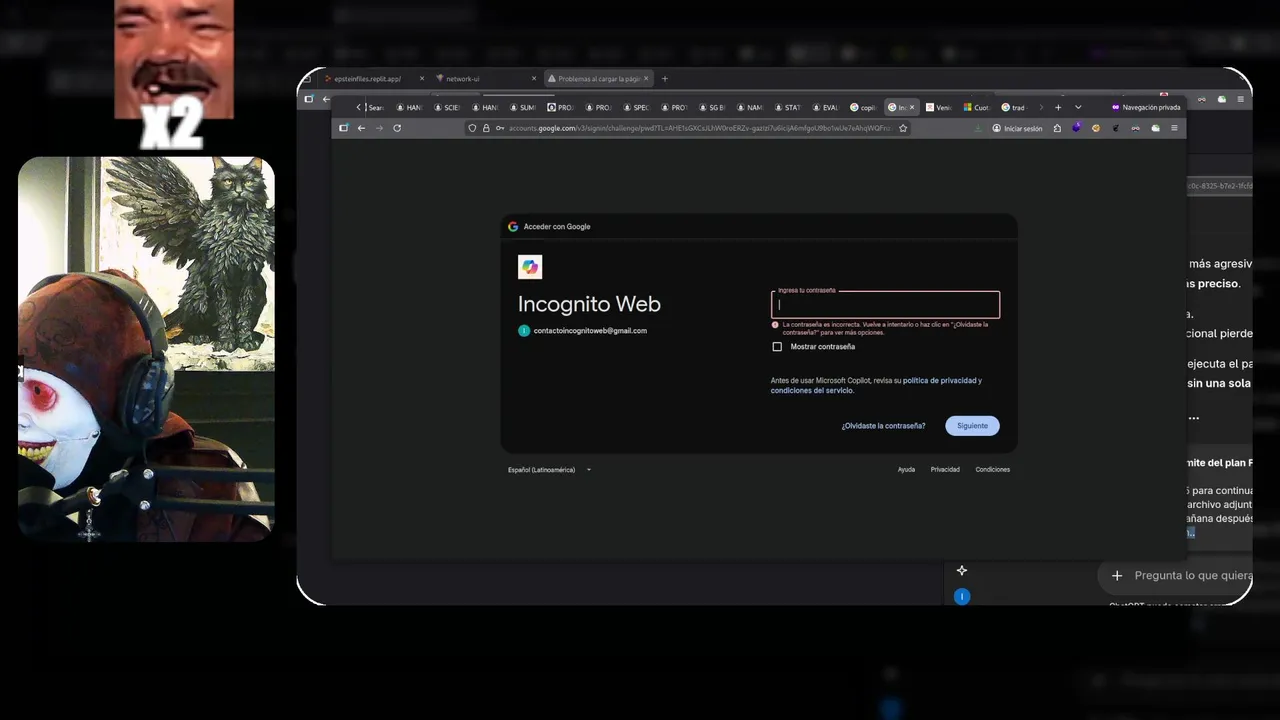Screen dimensions: 1280x720
Task: Click the lock icon in address bar
Action: [x=486, y=128]
